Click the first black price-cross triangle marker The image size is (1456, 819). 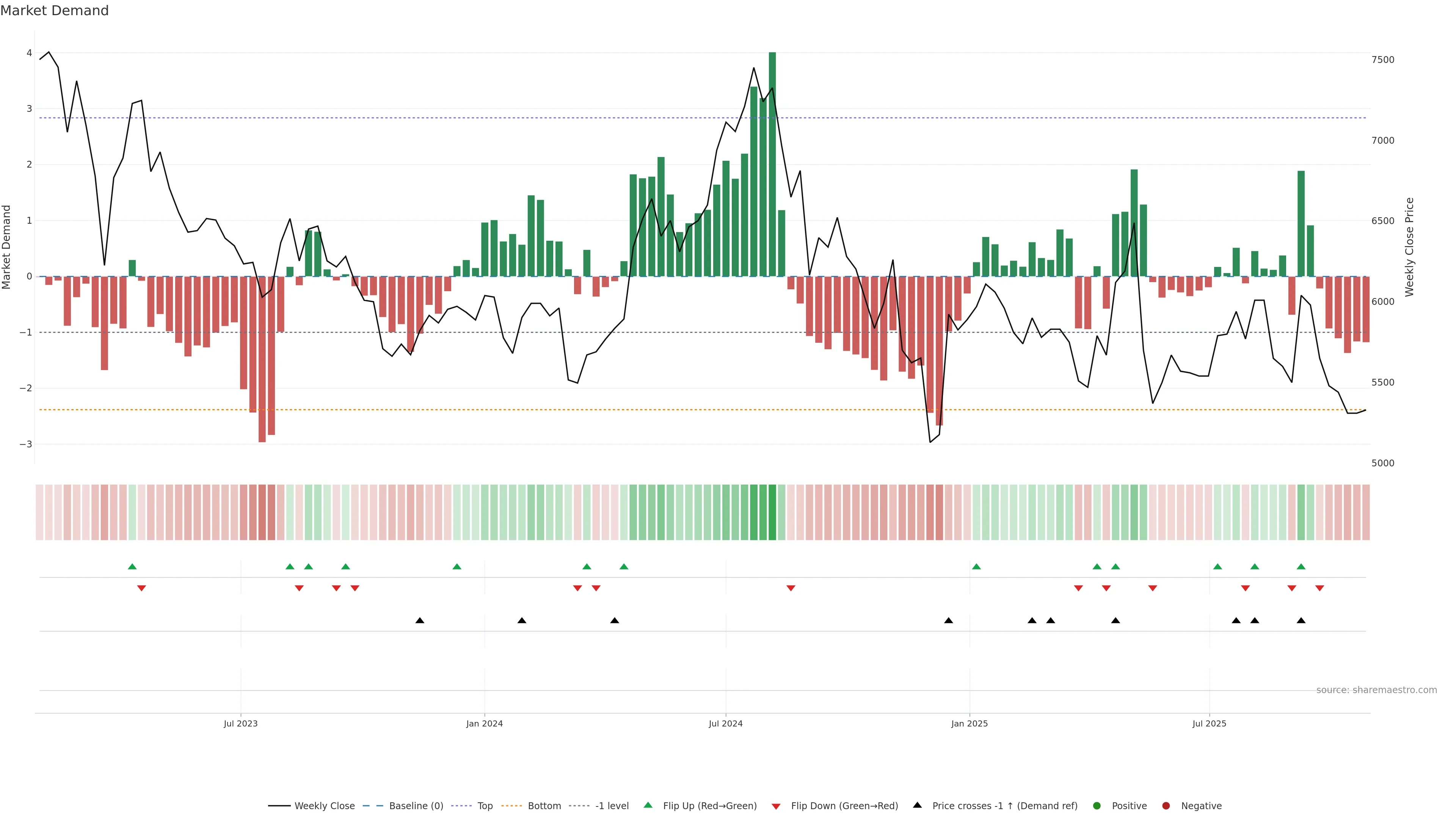click(420, 621)
